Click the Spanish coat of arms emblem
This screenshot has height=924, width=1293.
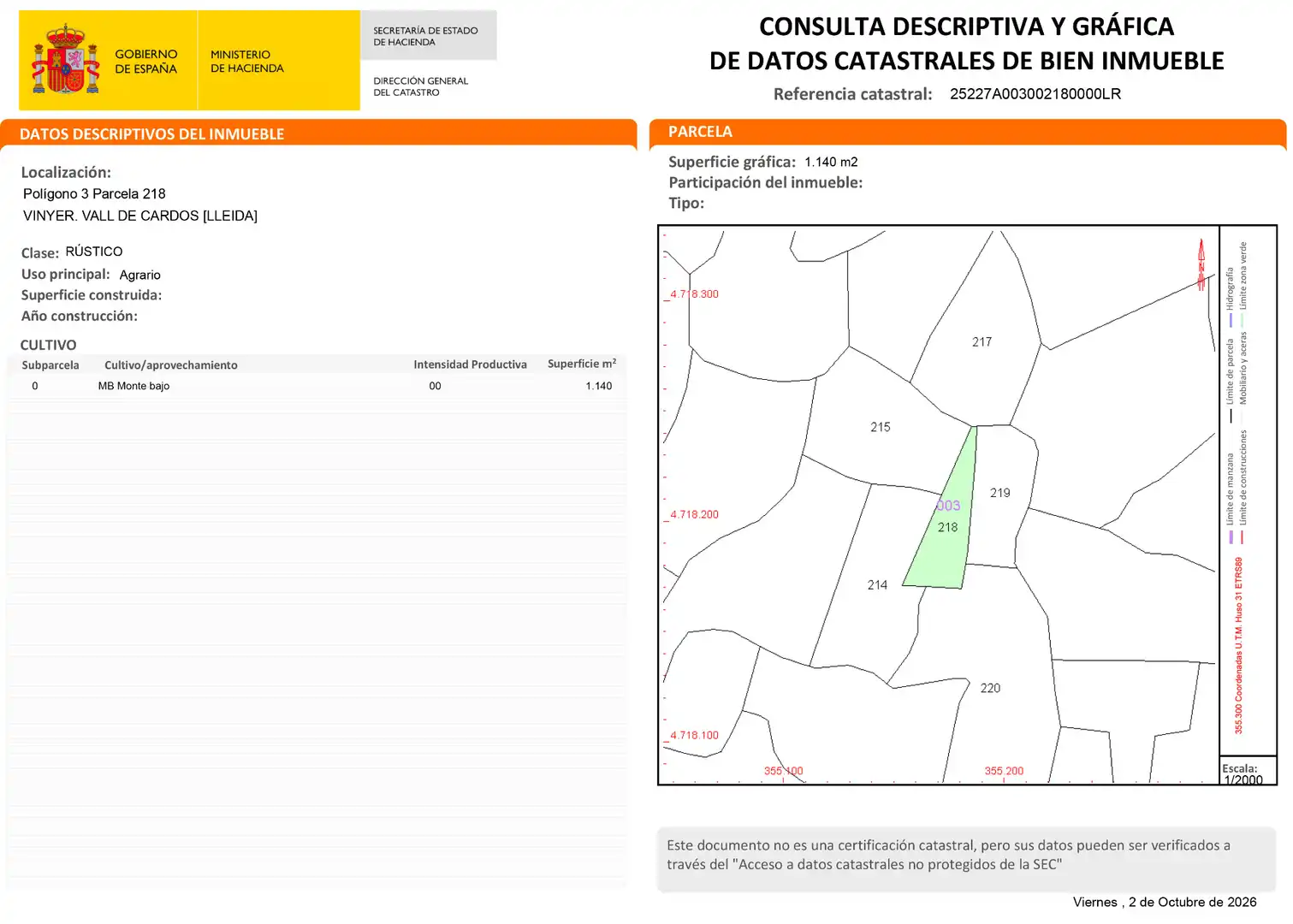coord(65,60)
